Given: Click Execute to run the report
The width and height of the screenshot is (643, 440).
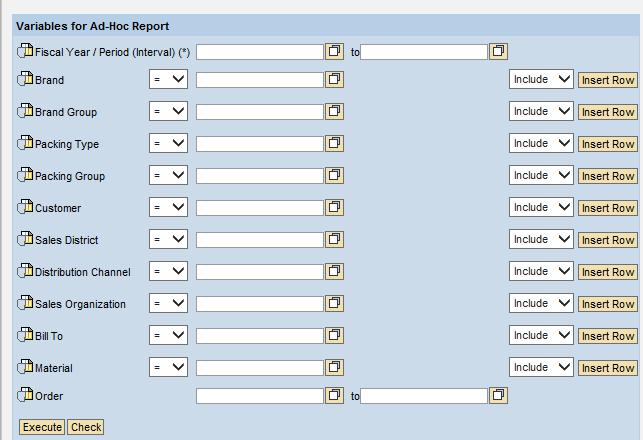Looking at the screenshot, I should click(x=42, y=427).
